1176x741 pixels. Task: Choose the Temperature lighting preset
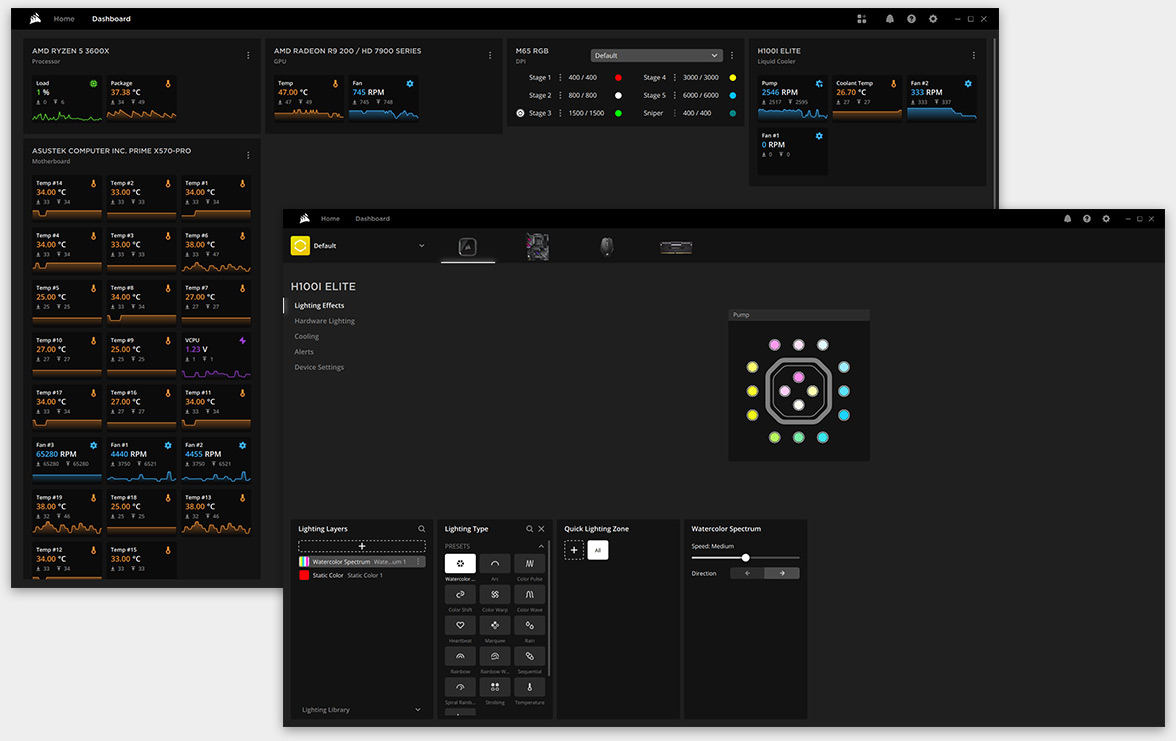click(x=530, y=686)
